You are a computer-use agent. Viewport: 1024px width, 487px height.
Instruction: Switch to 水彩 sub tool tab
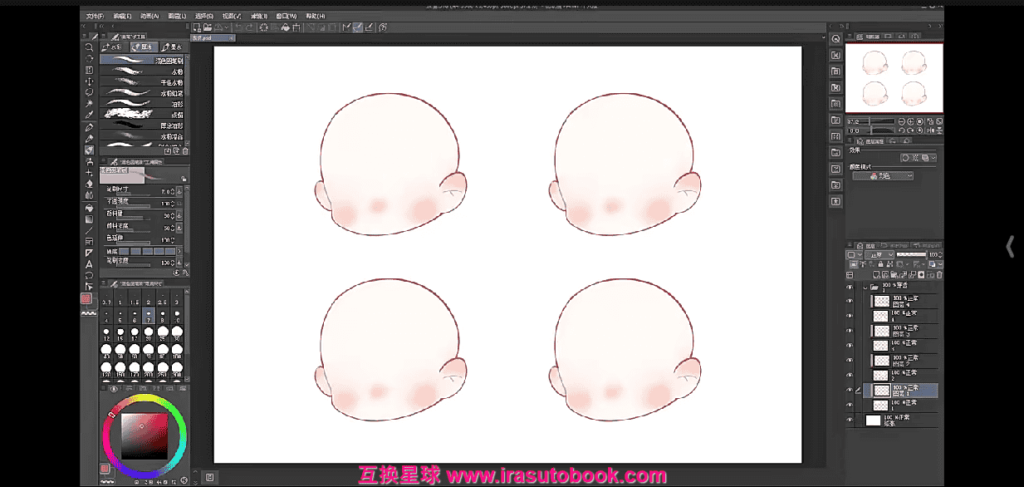tap(114, 46)
